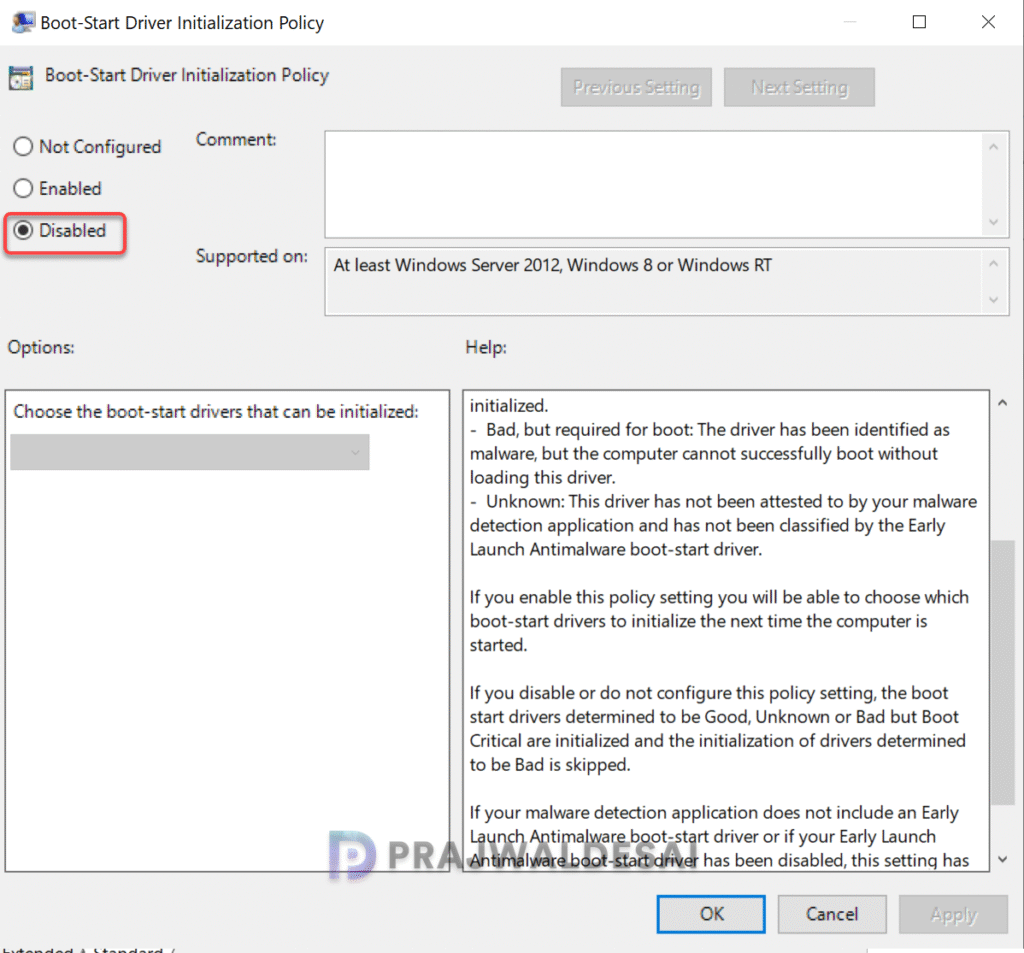The width and height of the screenshot is (1024, 953).
Task: Click the Help panel scroll up arrow
Action: coord(1002,403)
